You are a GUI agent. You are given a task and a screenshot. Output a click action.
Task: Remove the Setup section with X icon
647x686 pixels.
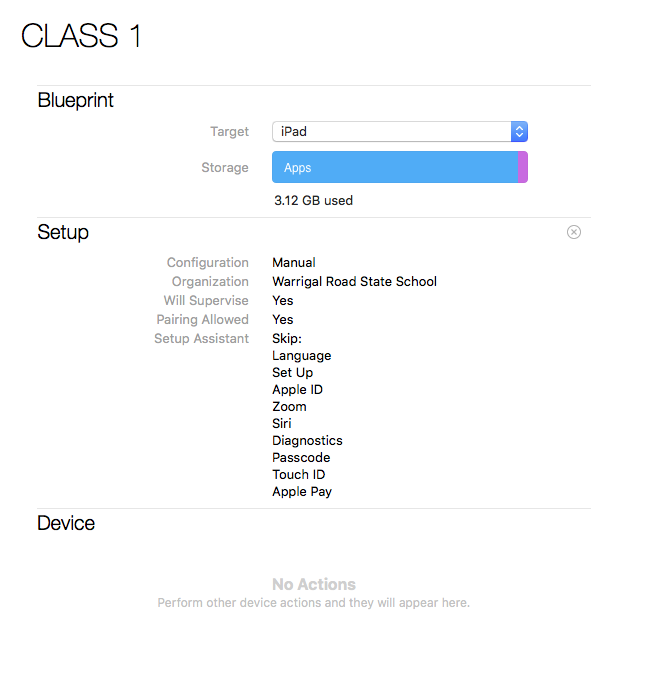point(574,232)
